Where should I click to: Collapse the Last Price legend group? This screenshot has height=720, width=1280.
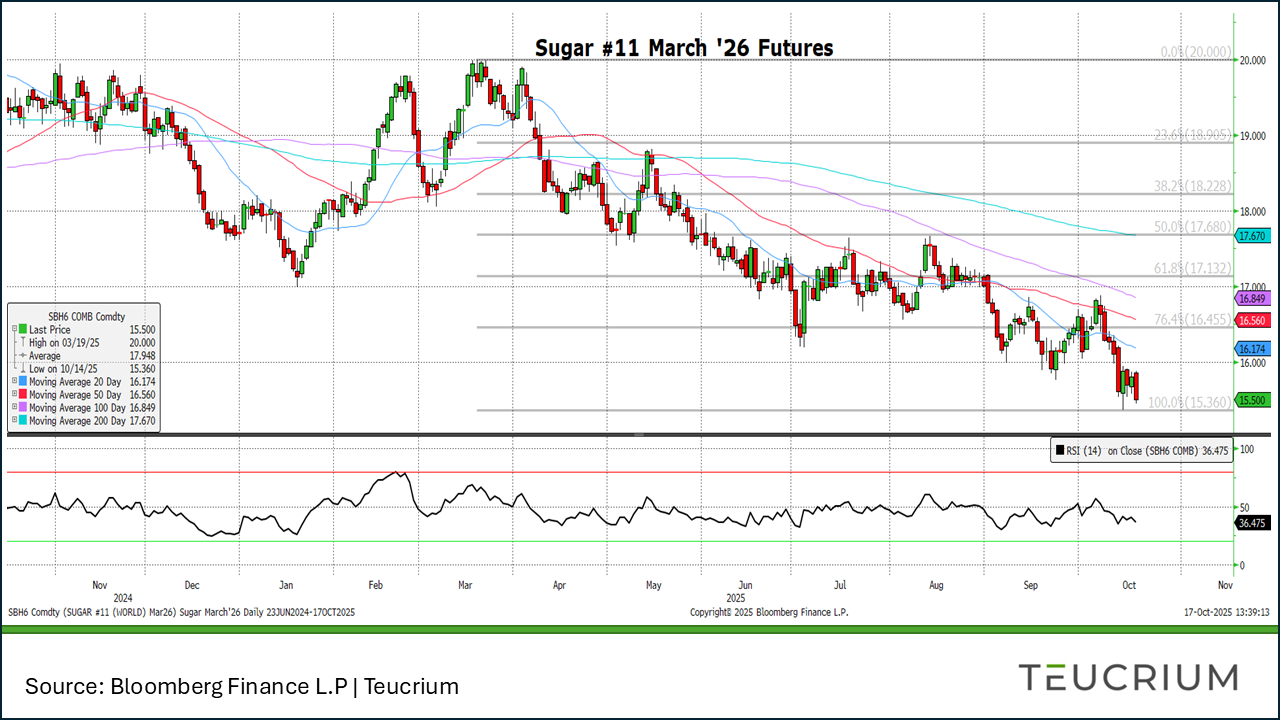tap(14, 329)
